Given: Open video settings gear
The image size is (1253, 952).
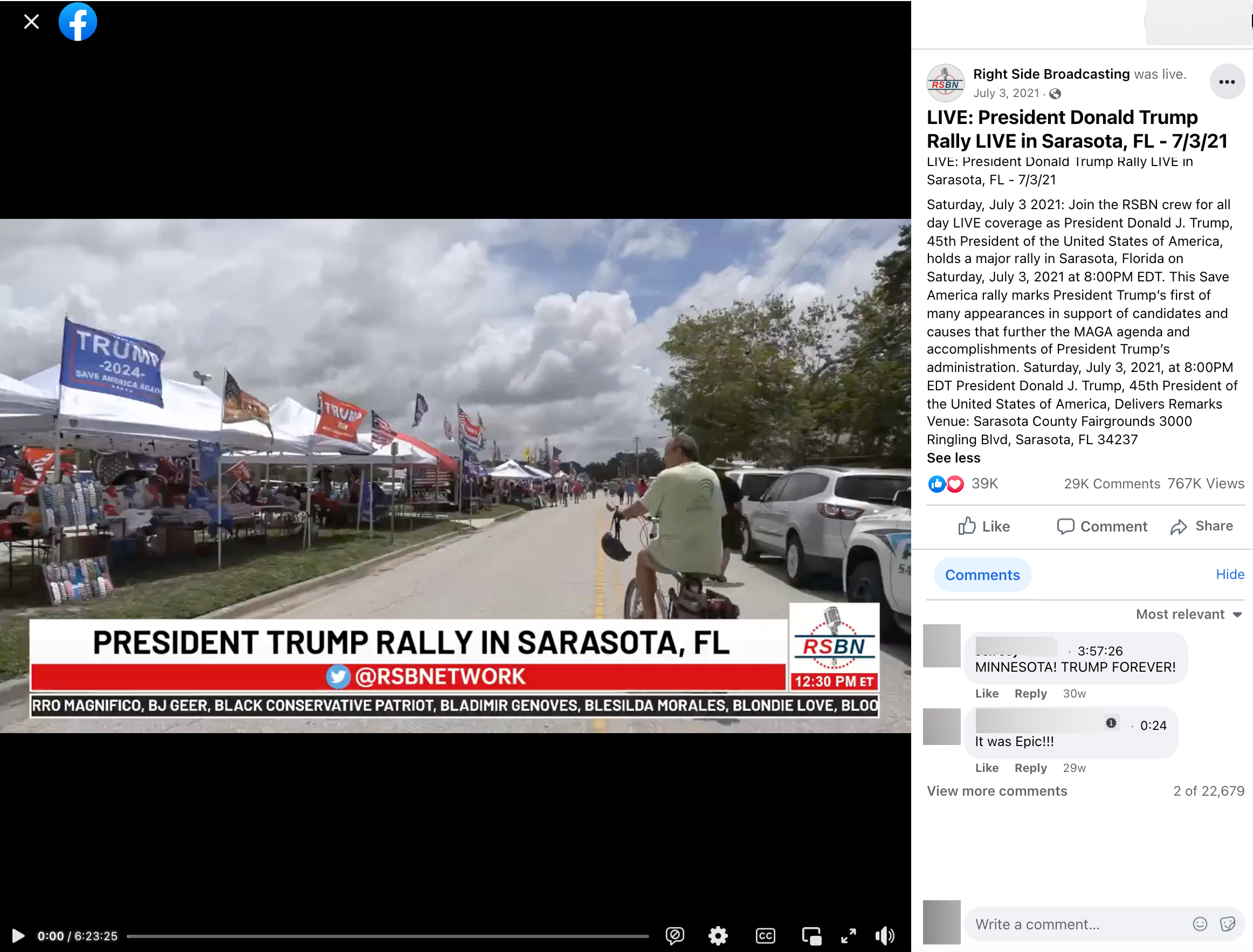Looking at the screenshot, I should point(718,936).
